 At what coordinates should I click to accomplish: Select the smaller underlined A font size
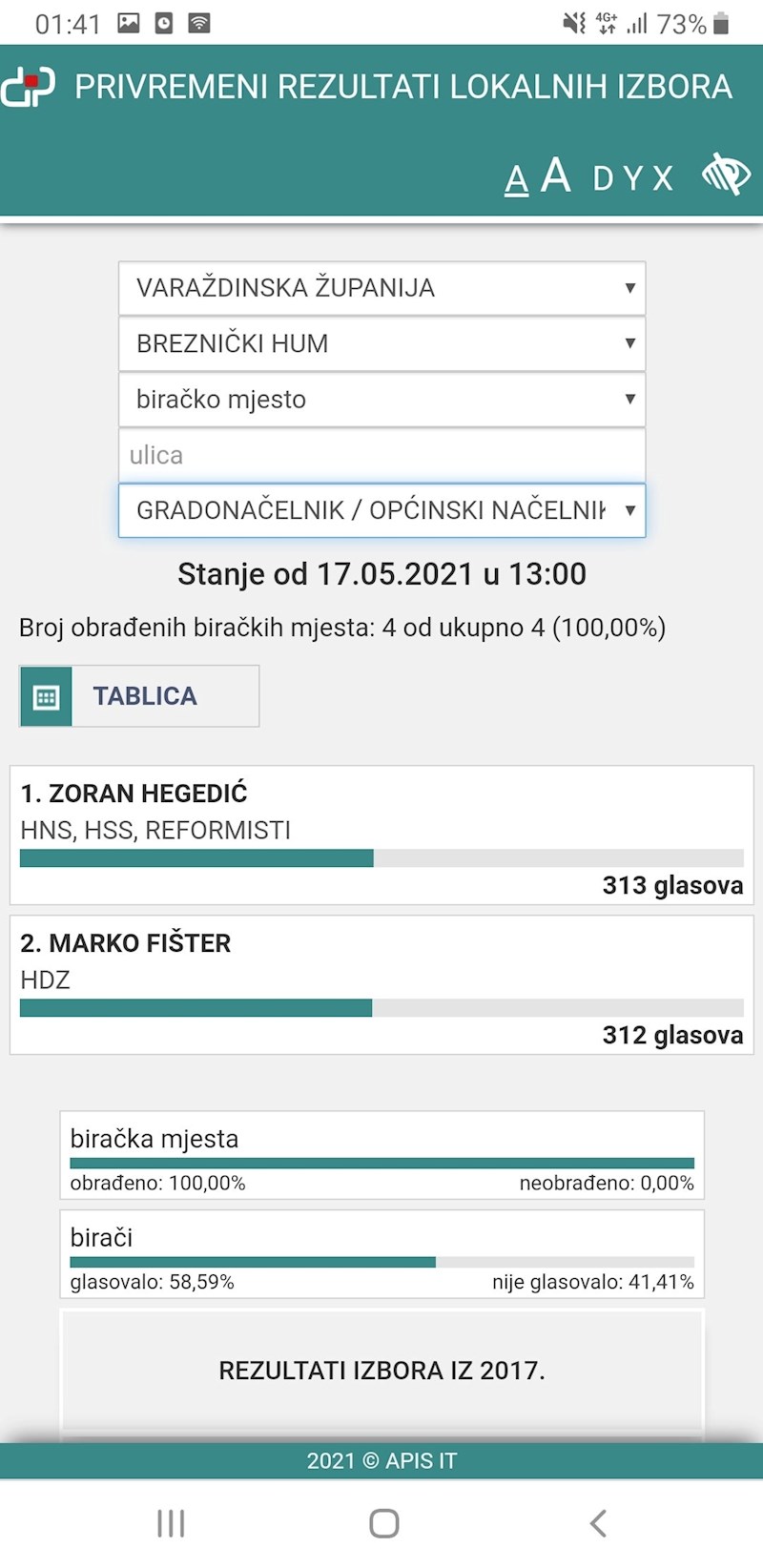point(516,180)
